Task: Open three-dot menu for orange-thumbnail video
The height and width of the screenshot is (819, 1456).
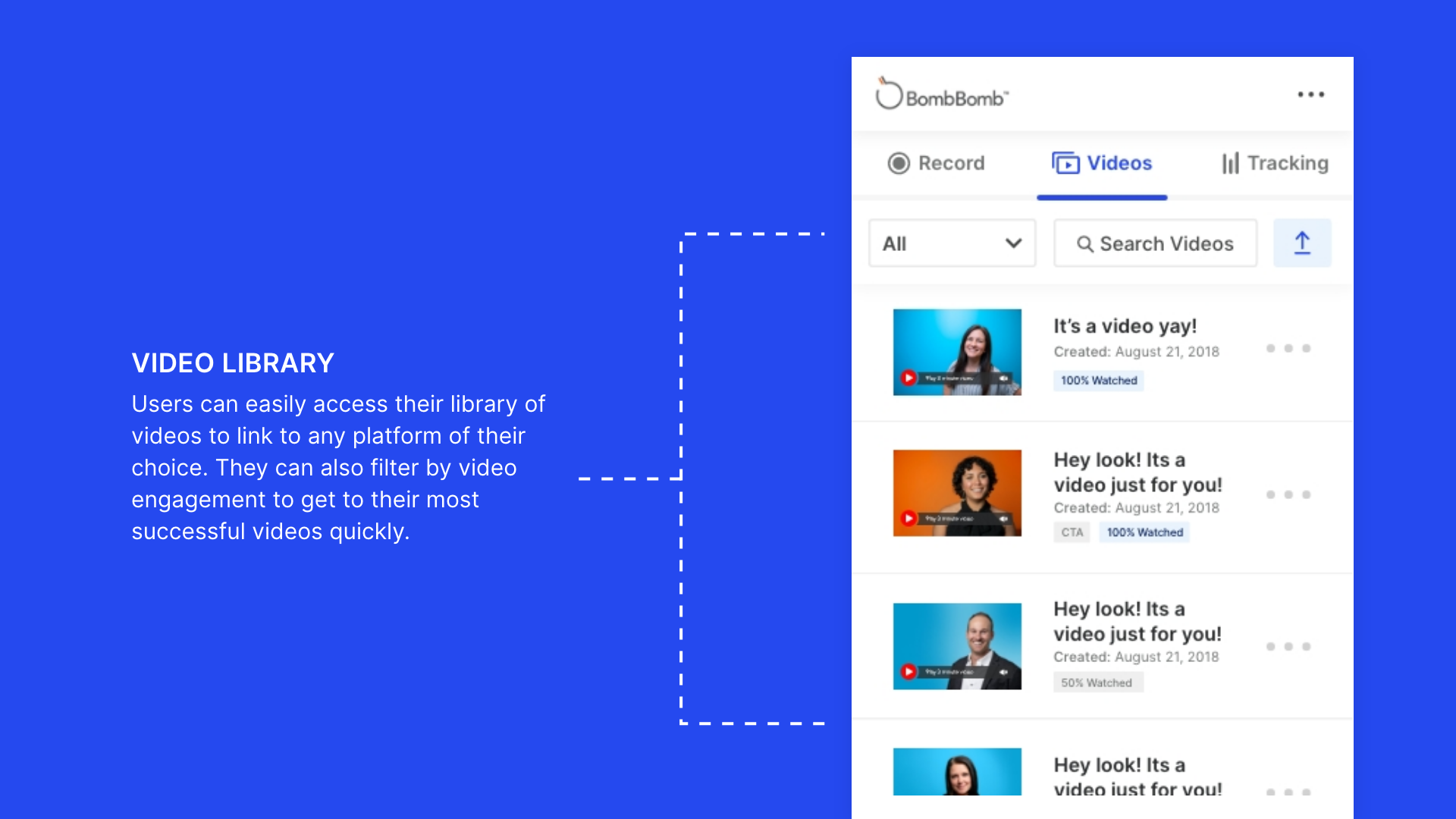Action: (1288, 494)
